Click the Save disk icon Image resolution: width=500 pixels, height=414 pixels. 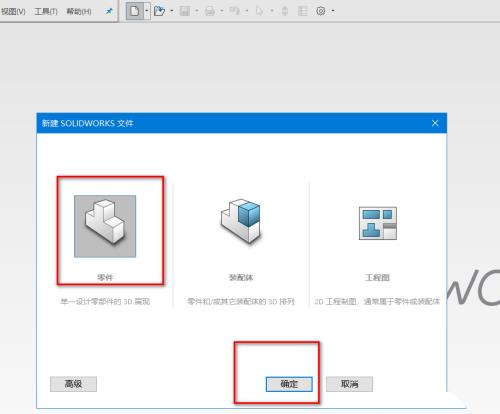(184, 11)
